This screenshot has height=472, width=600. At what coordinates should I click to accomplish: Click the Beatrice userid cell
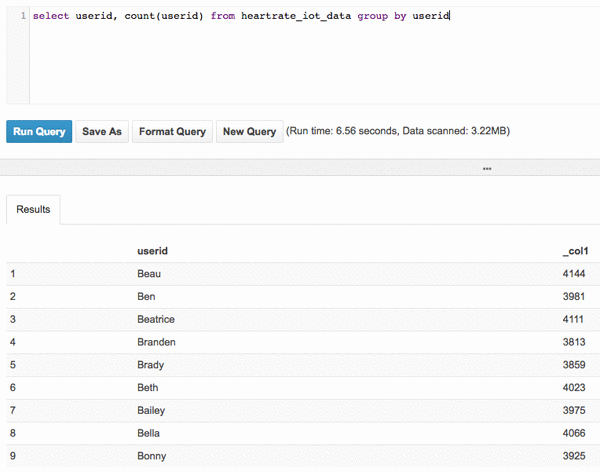pos(156,319)
